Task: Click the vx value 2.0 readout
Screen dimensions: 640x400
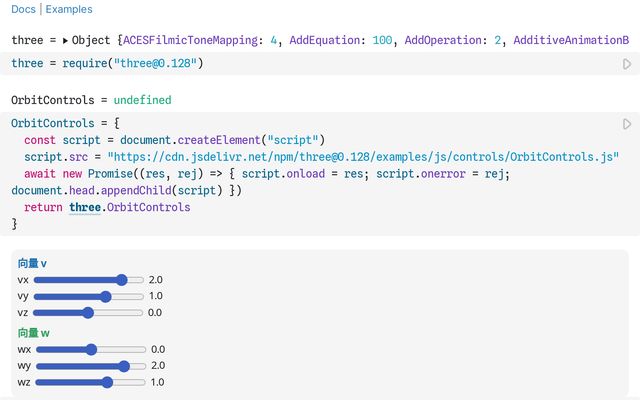Action: pyautogui.click(x=155, y=280)
